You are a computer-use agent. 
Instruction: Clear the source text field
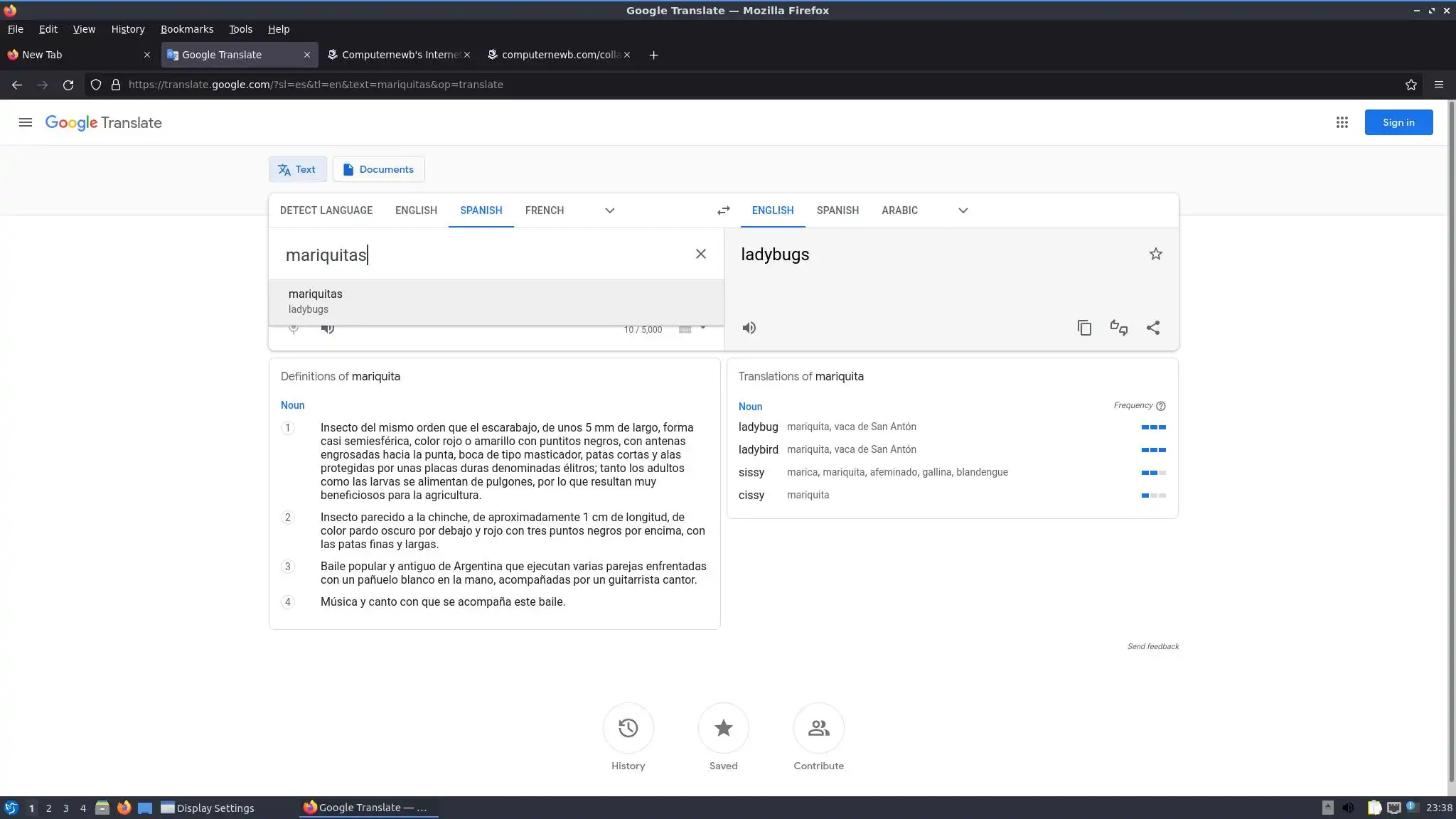700,255
